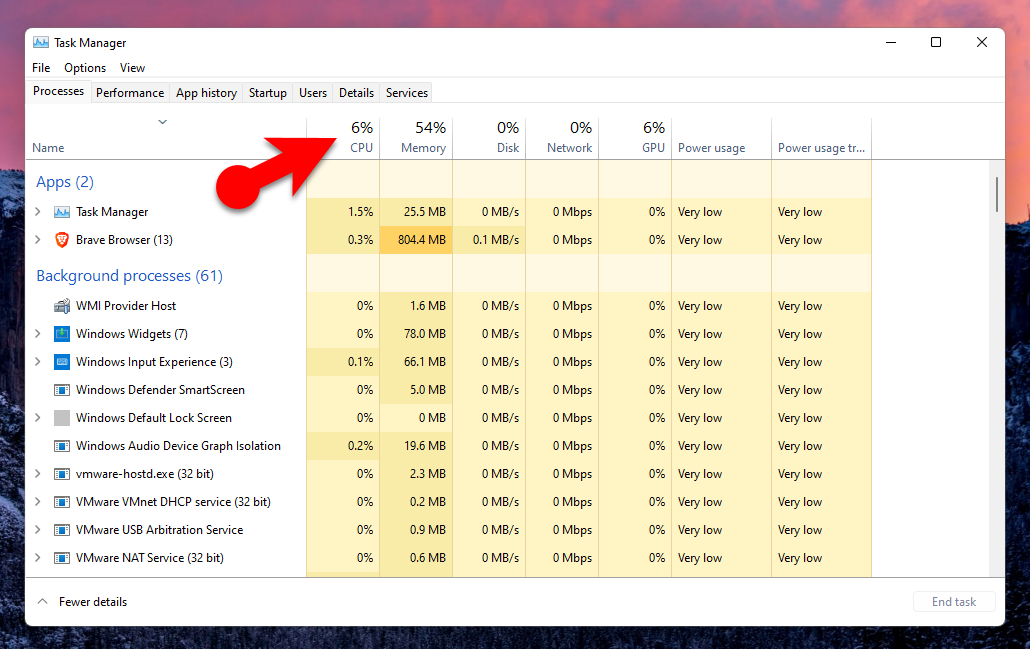Expand Windows Widgets (7) processes
Viewport: 1030px width, 649px height.
38,334
